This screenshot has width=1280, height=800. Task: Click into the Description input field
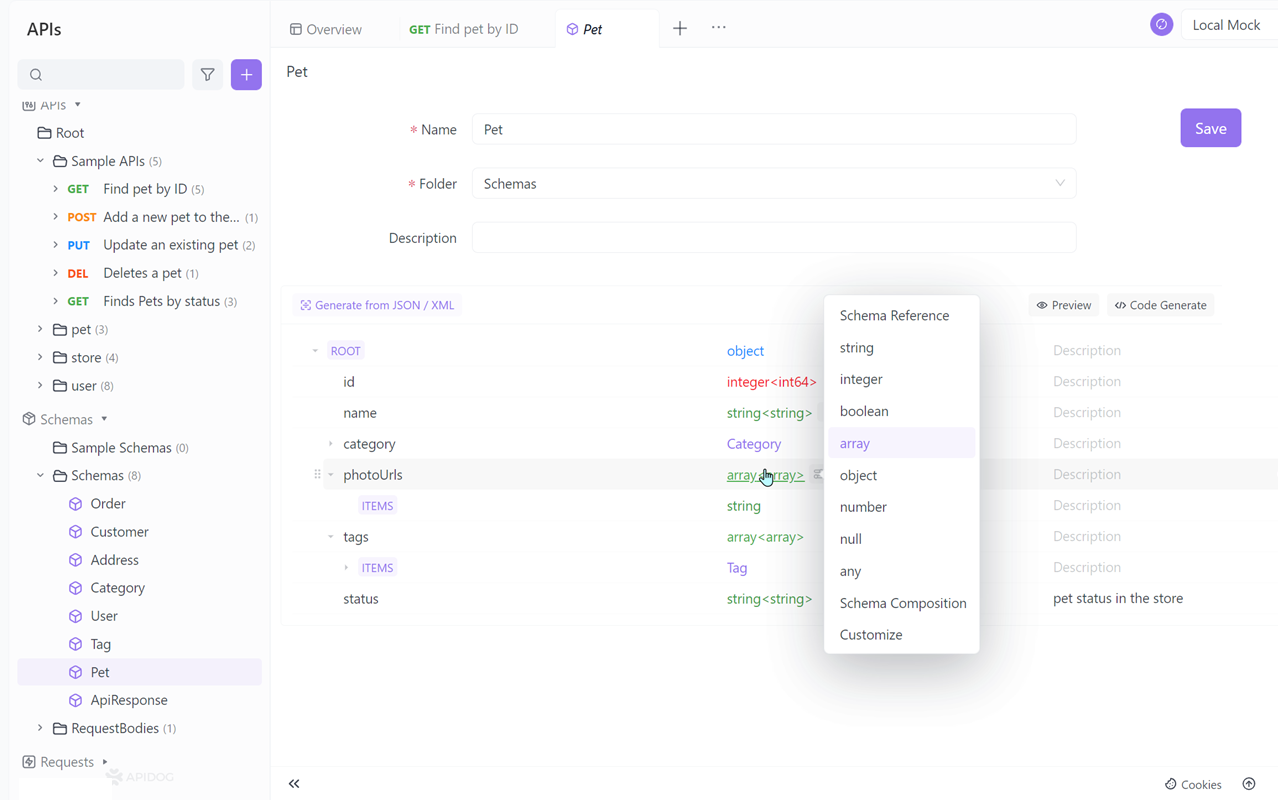click(x=774, y=238)
